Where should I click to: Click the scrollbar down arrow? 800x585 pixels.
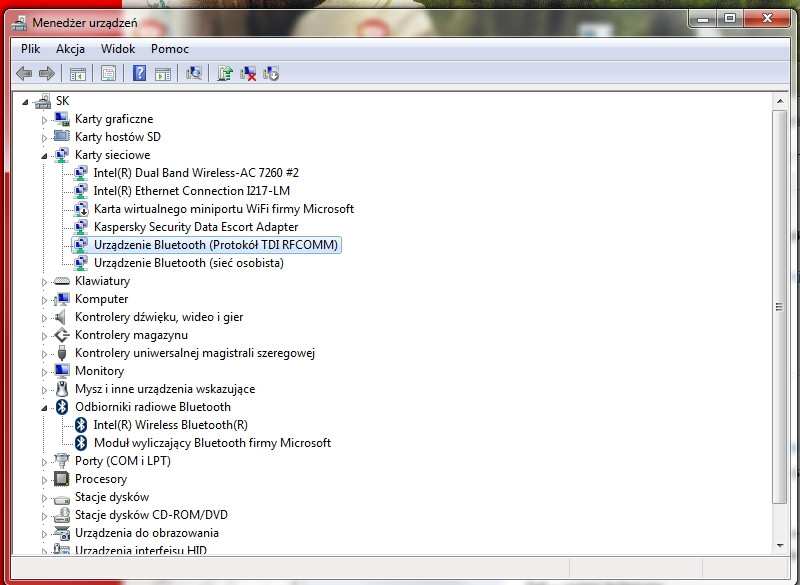click(780, 546)
